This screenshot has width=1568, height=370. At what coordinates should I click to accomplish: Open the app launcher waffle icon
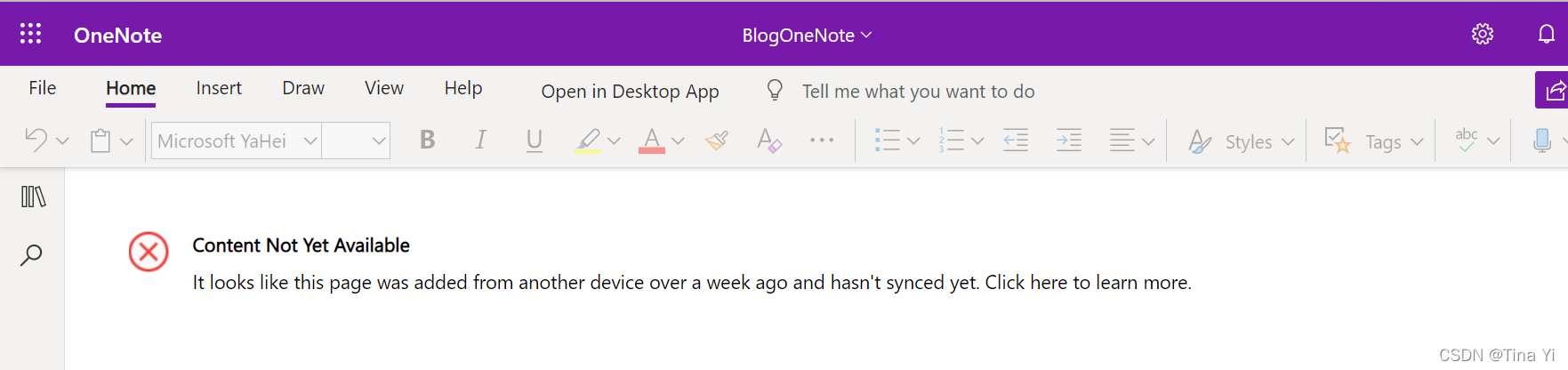[x=31, y=34]
